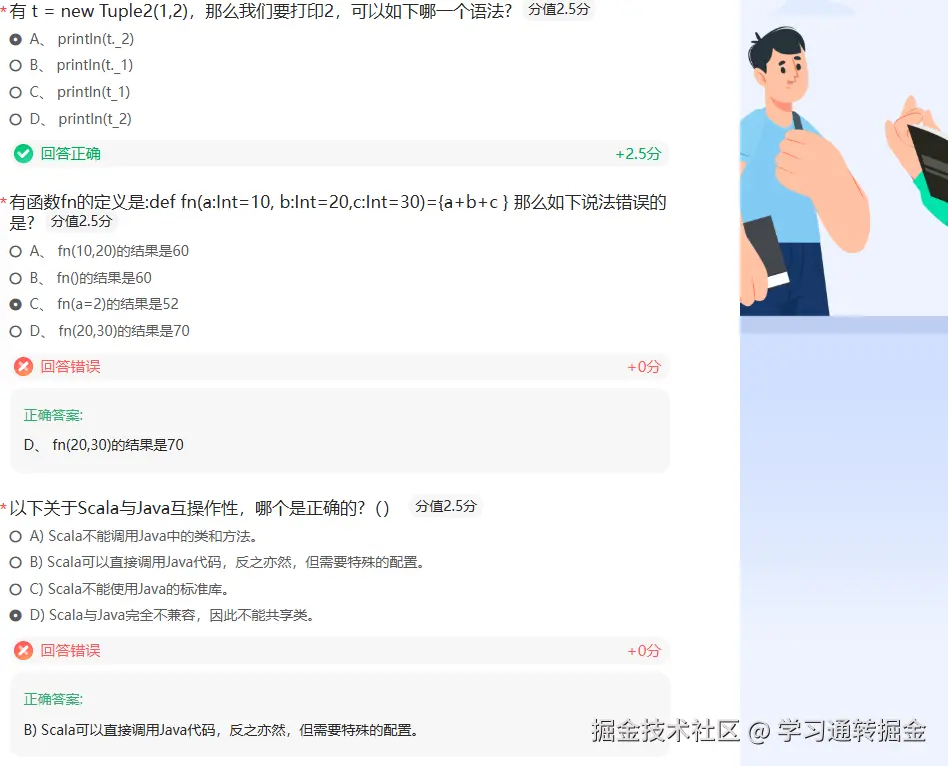Click the 掘金技术社区 watermark text
Image resolution: width=948 pixels, height=766 pixels.
(x=665, y=731)
